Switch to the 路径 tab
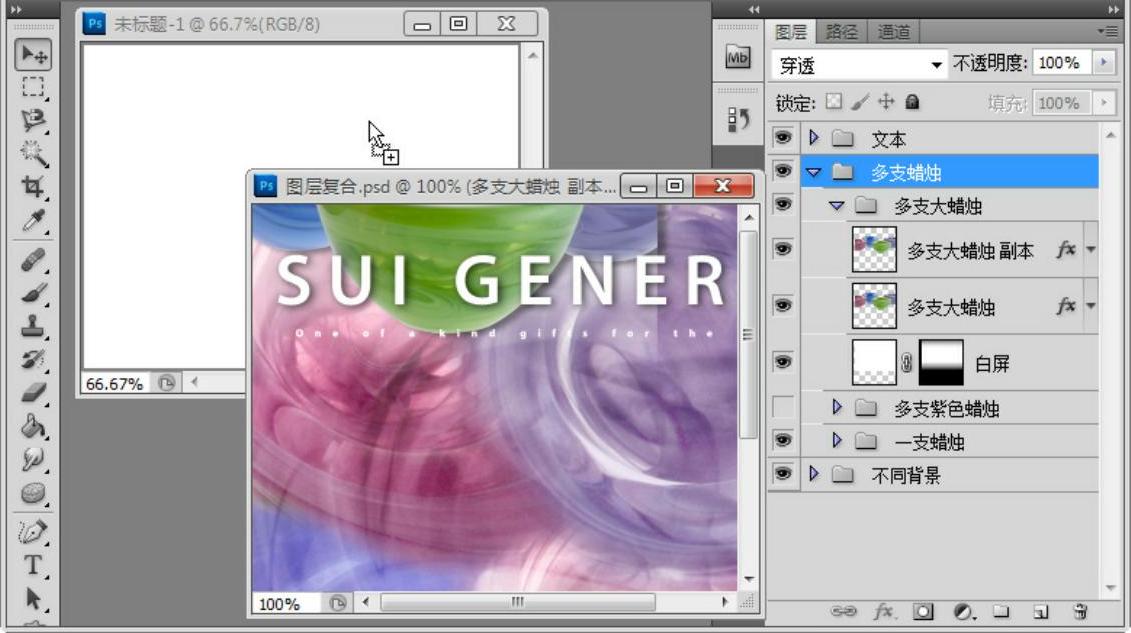This screenshot has width=1131, height=633. coord(842,32)
